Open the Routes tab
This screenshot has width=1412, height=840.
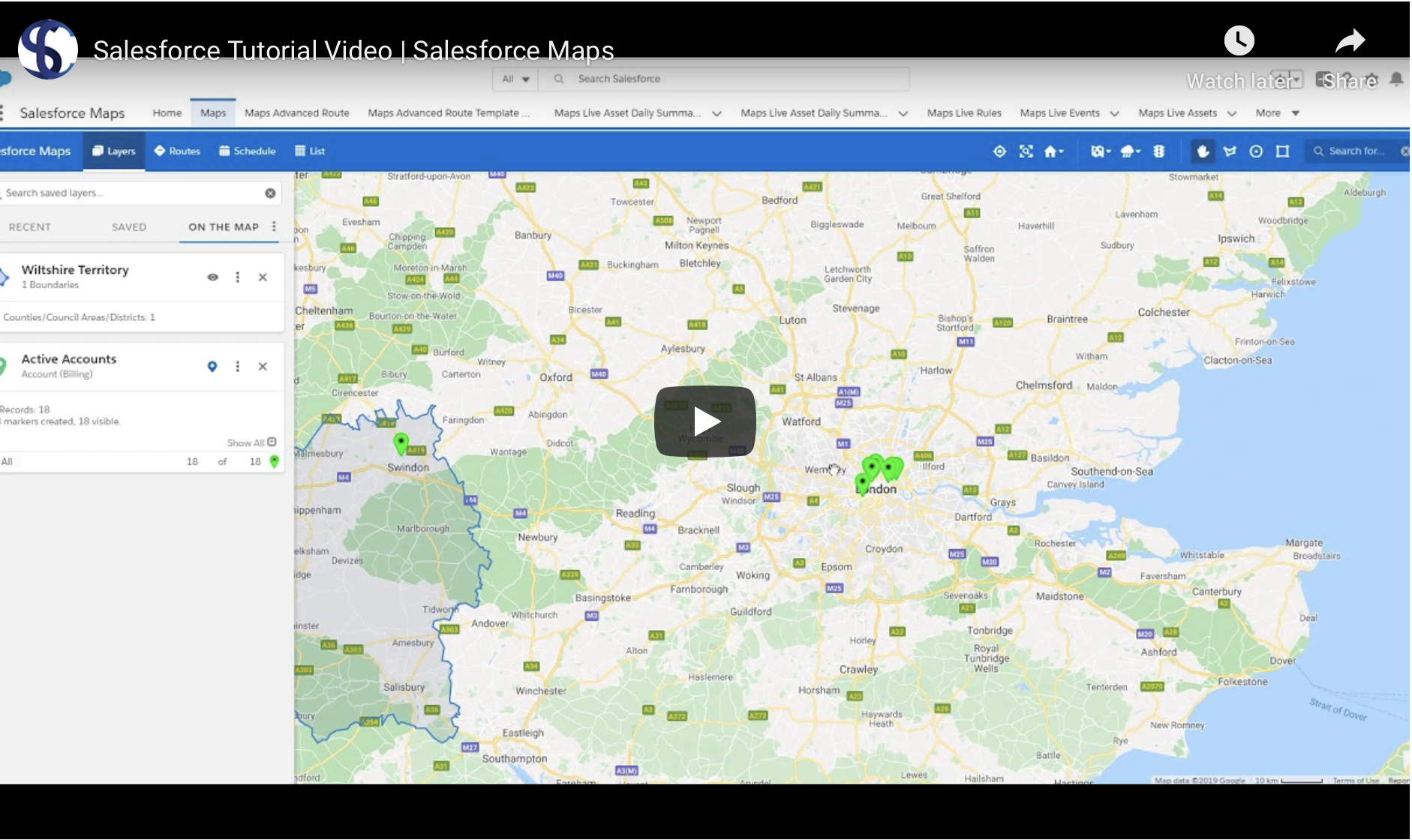pyautogui.click(x=177, y=151)
